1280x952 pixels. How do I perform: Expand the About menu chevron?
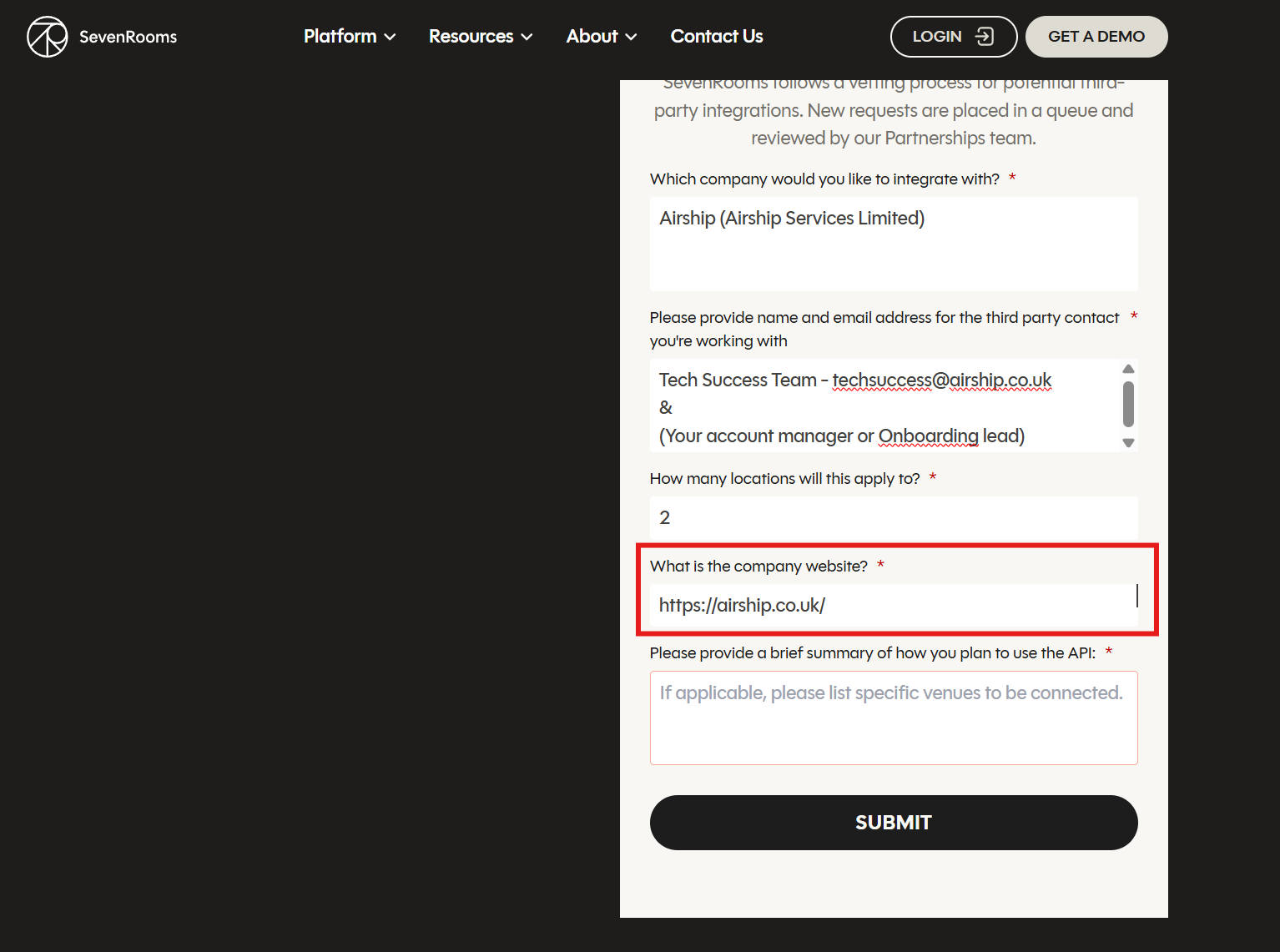tap(631, 37)
